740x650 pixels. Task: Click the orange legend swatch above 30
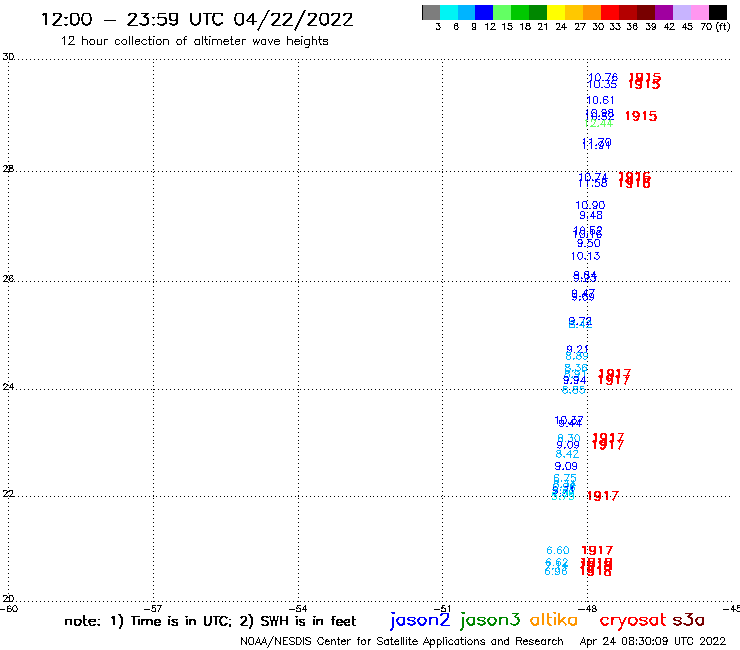click(x=592, y=12)
